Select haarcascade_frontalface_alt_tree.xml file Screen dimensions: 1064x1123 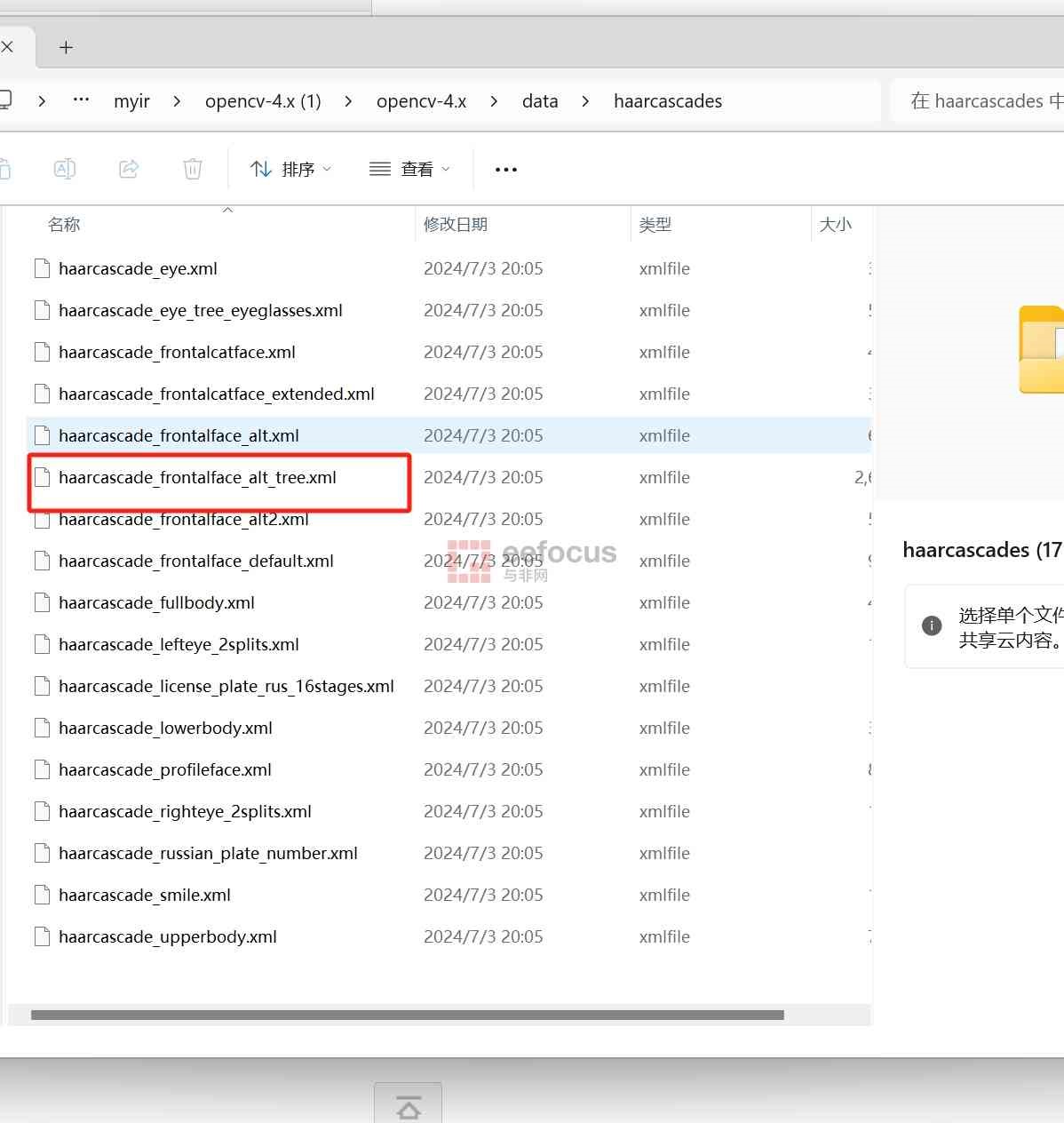pyautogui.click(x=197, y=478)
